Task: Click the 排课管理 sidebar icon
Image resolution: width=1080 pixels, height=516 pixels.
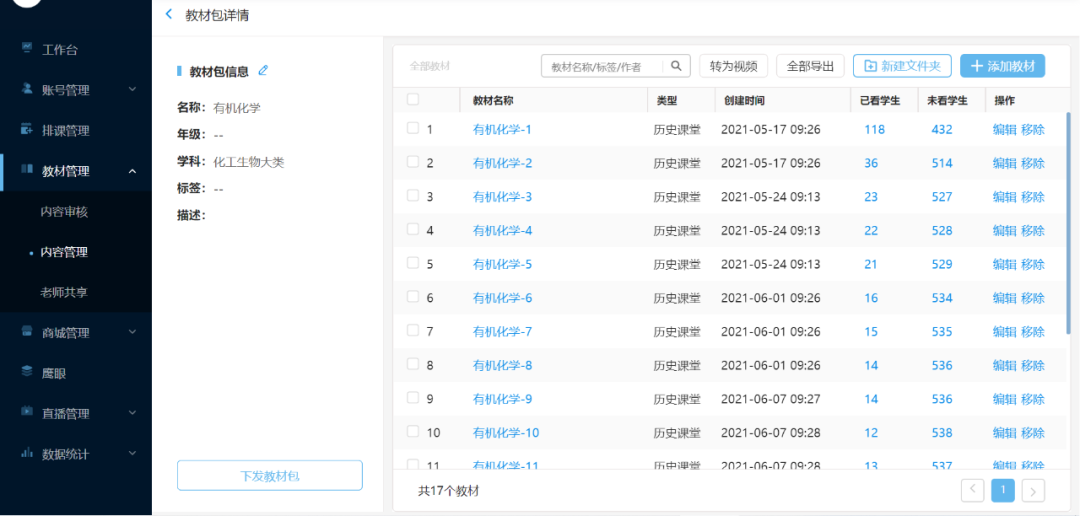Action: click(27, 130)
